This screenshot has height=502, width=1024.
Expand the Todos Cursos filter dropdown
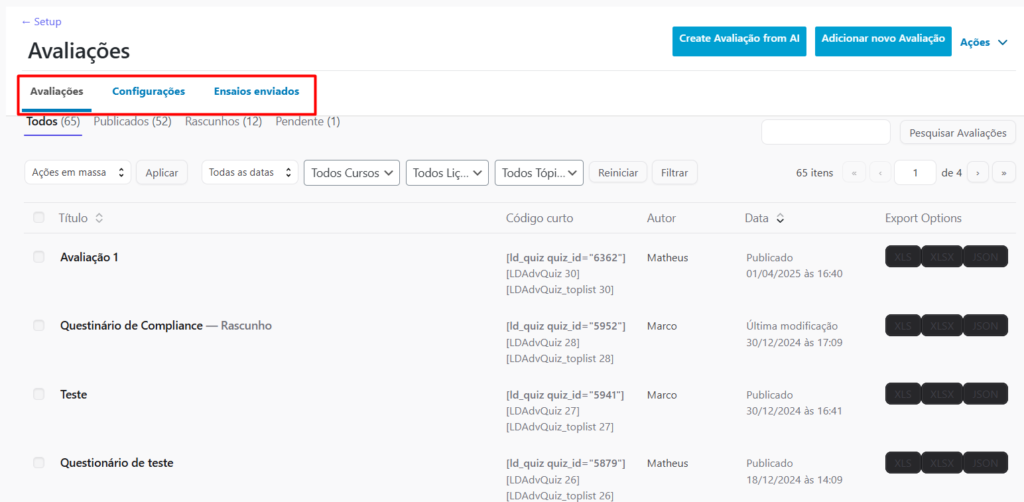point(351,173)
